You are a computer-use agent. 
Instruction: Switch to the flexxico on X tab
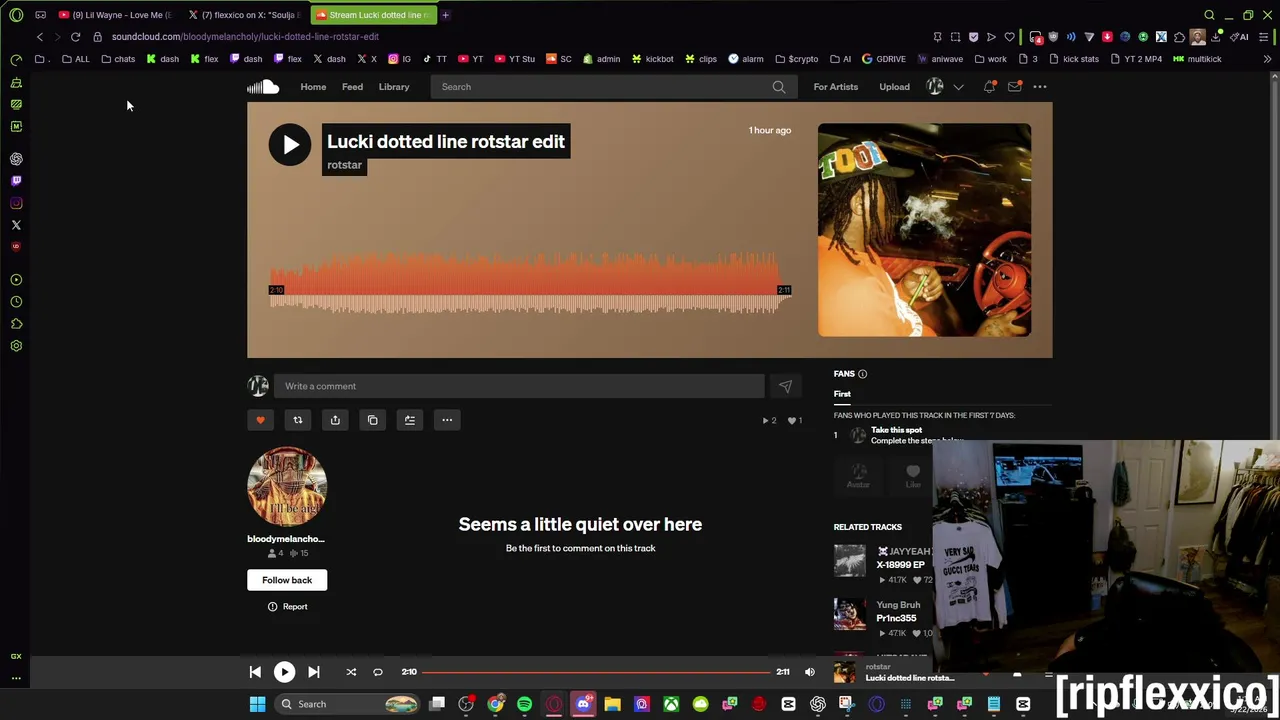(243, 15)
